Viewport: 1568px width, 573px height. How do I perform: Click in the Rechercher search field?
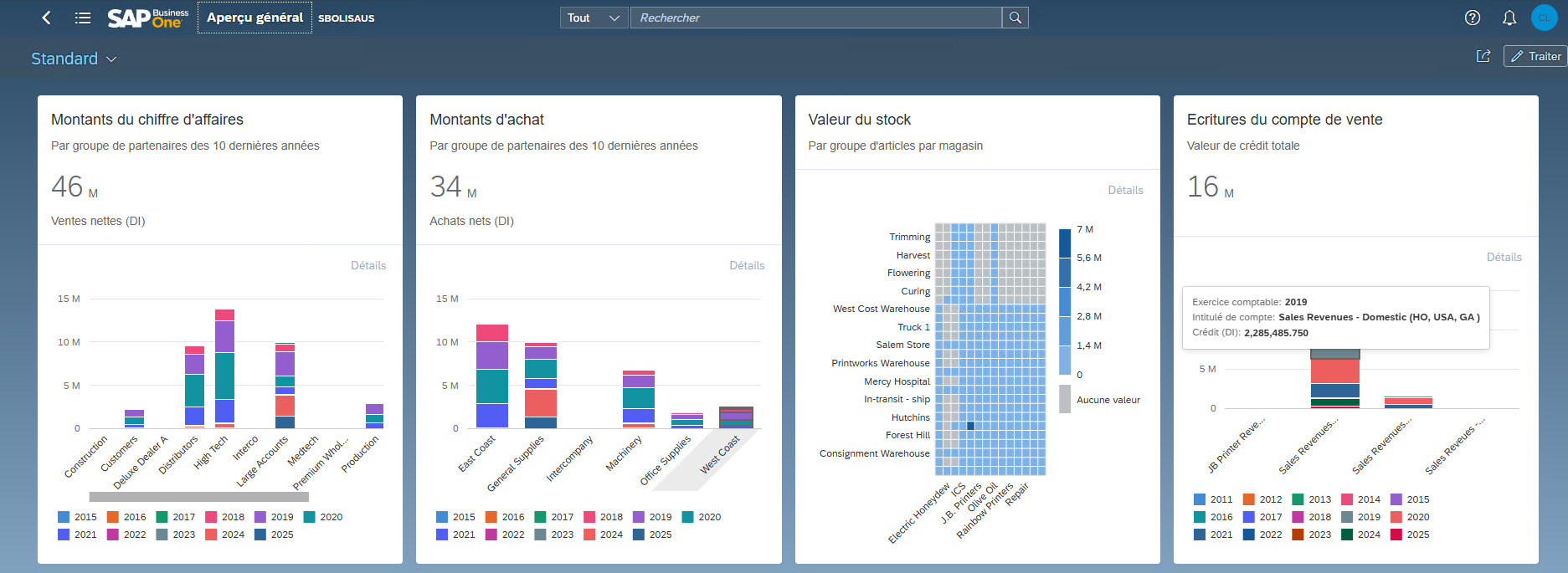816,18
